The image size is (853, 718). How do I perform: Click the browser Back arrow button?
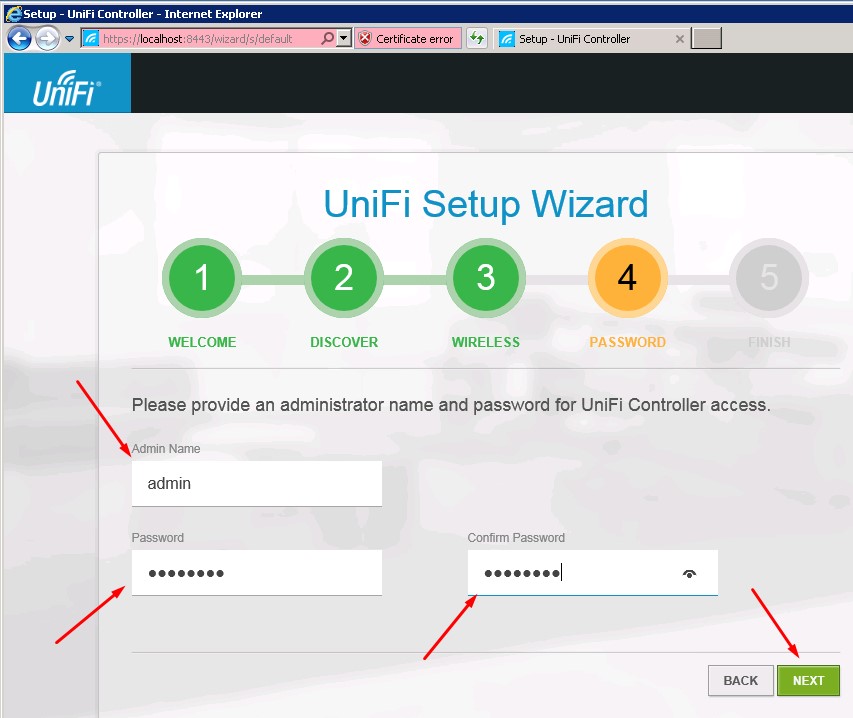(x=20, y=39)
